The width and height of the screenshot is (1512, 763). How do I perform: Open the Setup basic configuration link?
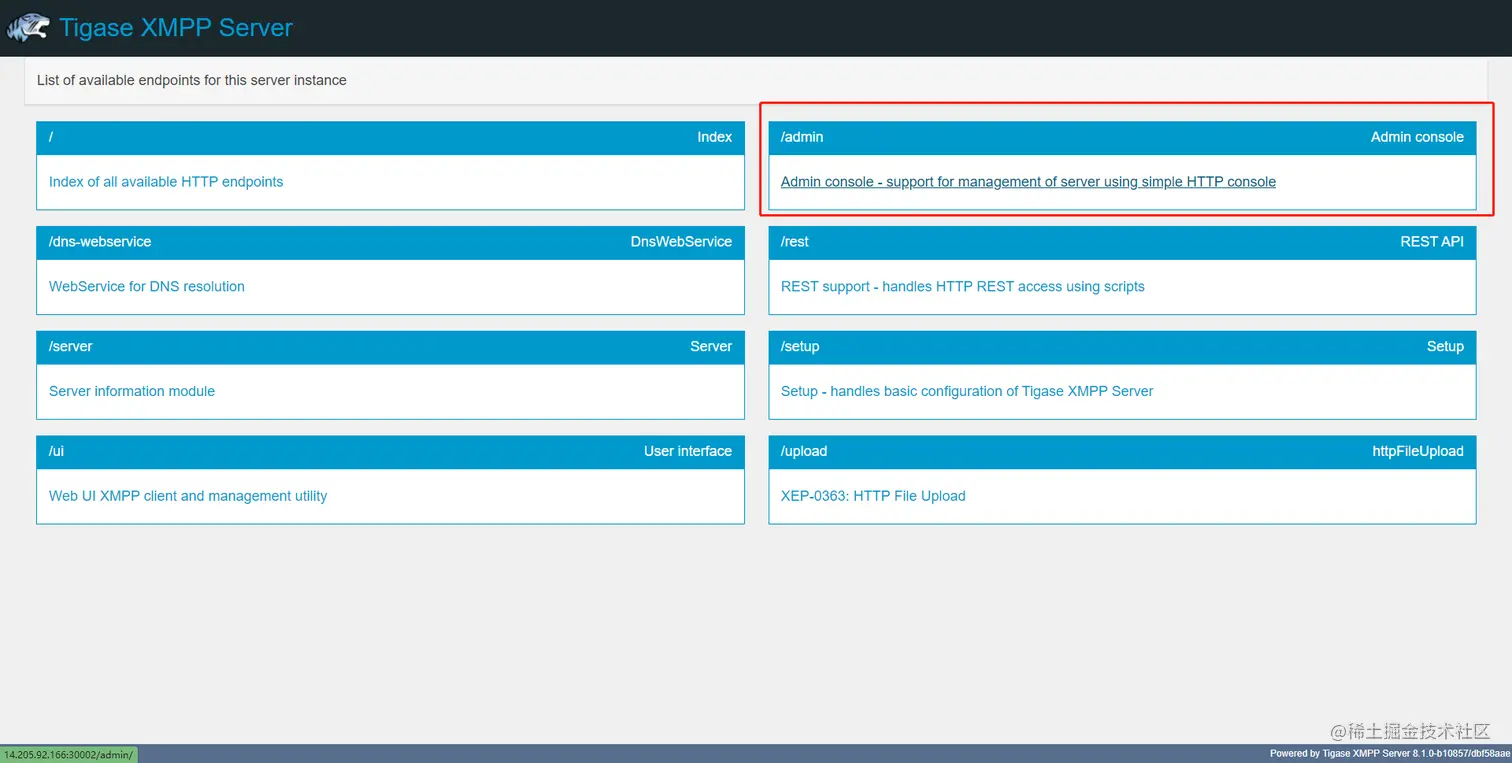(x=967, y=392)
